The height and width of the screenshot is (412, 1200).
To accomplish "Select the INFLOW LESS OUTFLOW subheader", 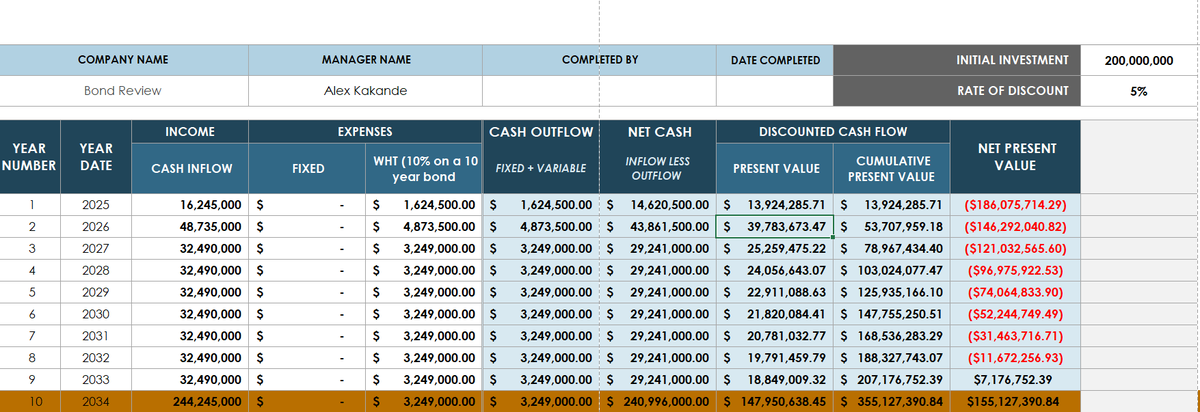I will [x=658, y=168].
